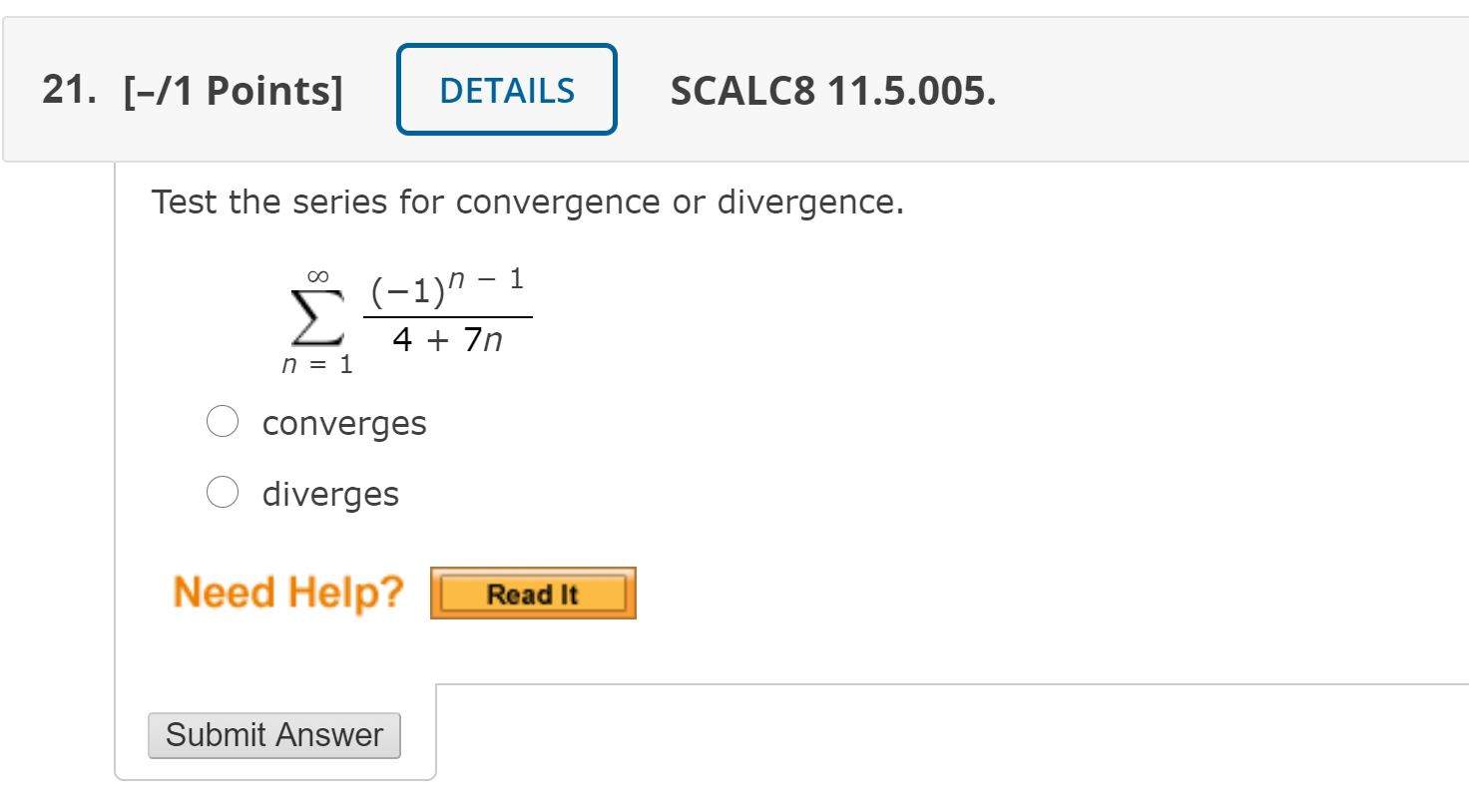This screenshot has width=1469, height=812.
Task: Select the diverges radio button
Action: tap(222, 492)
